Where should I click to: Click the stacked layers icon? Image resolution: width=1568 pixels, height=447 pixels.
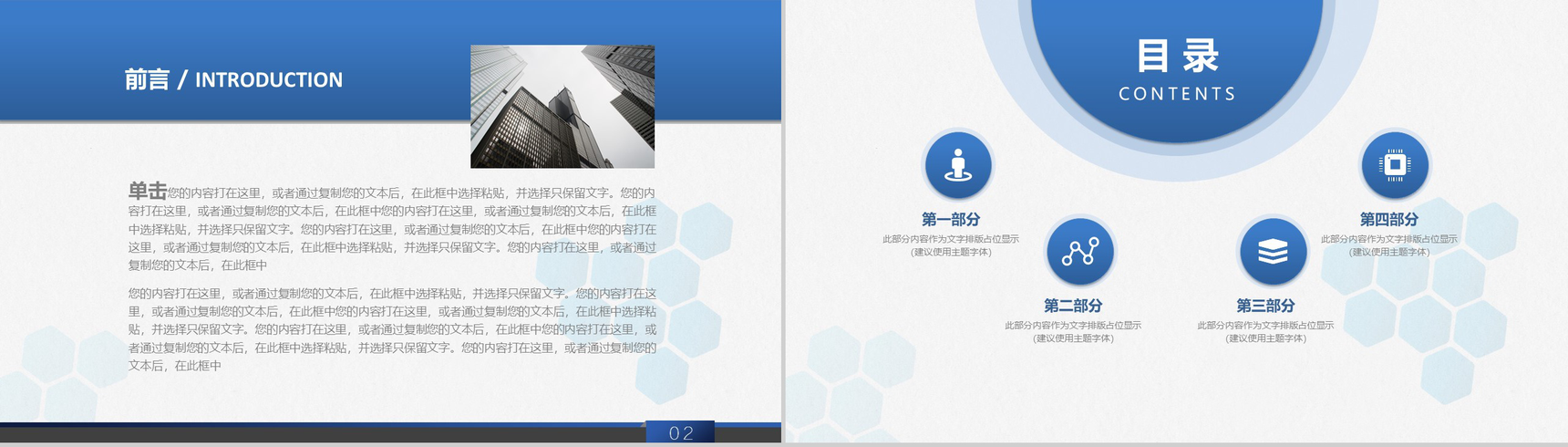click(1273, 252)
